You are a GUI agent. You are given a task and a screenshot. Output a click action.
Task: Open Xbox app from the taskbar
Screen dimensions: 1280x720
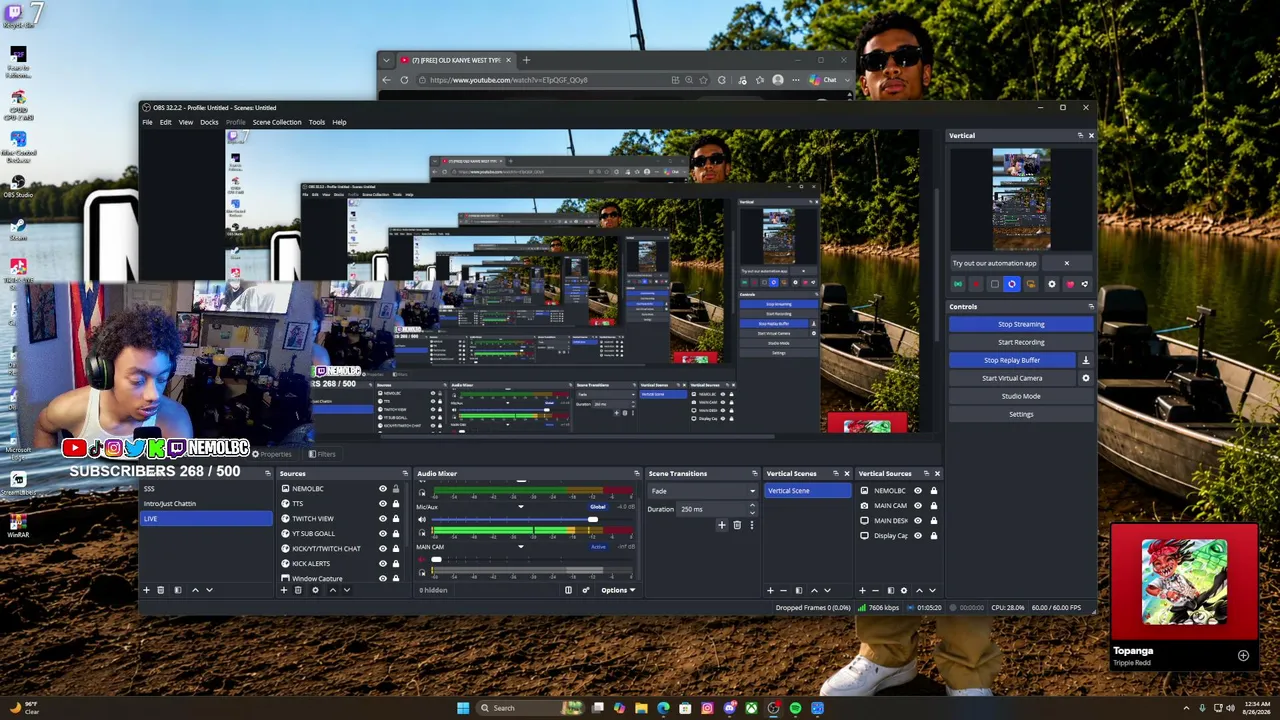751,708
